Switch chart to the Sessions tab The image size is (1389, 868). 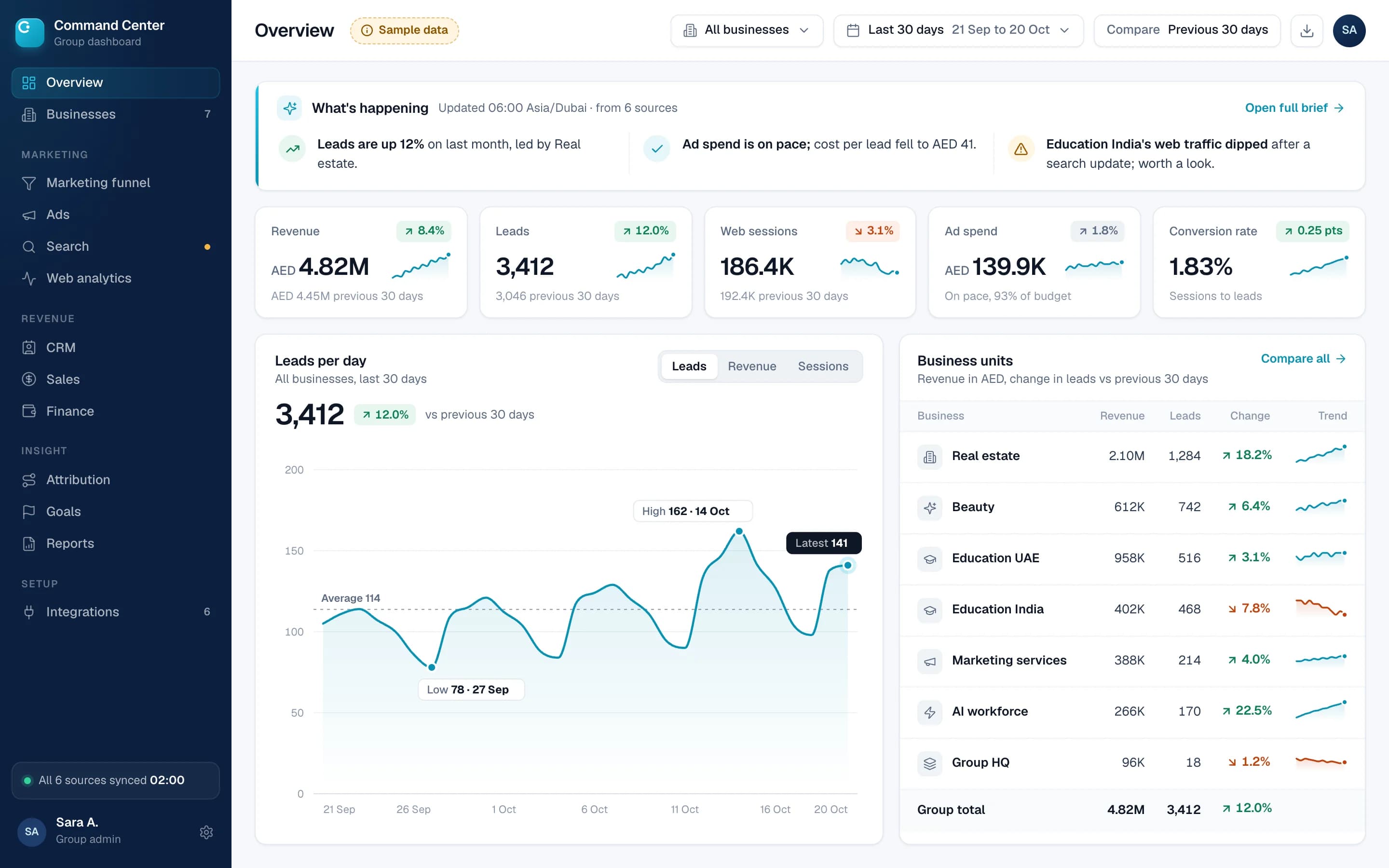[822, 366]
